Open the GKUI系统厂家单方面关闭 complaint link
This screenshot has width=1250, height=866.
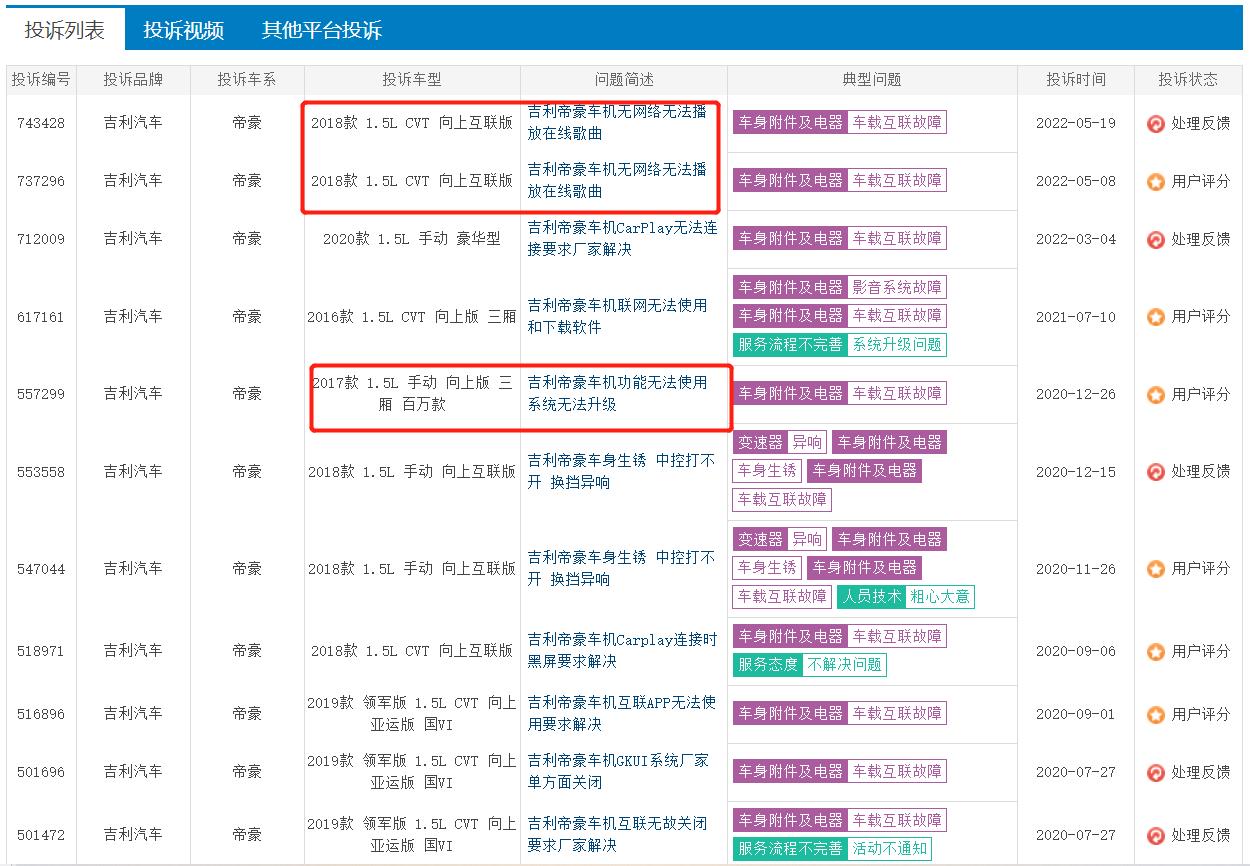pos(618,771)
